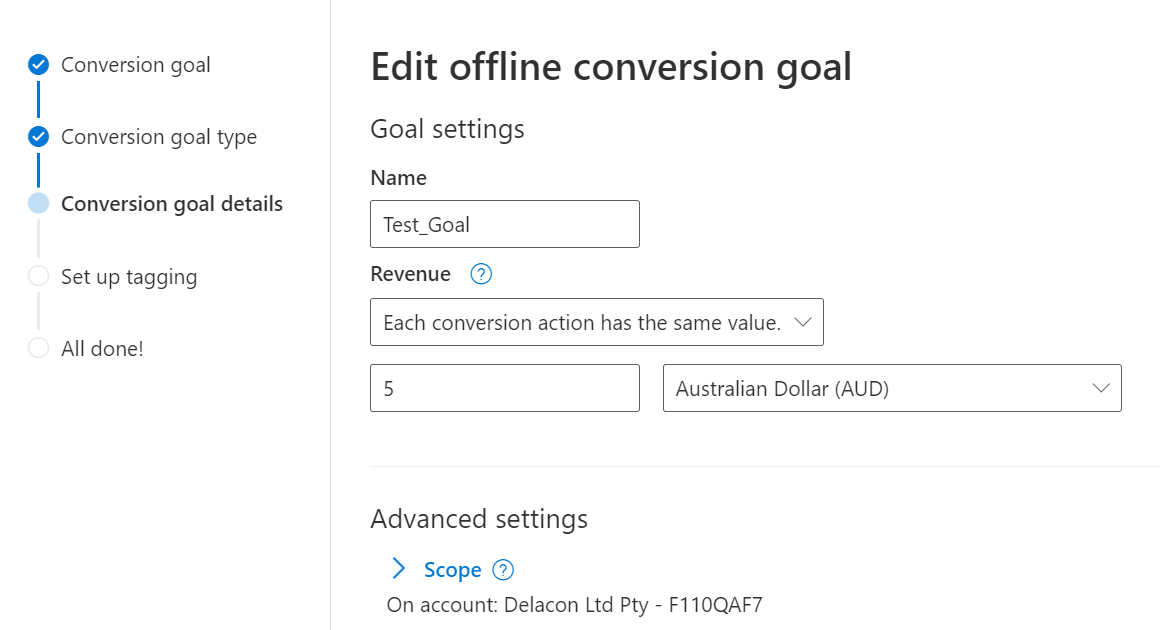Click the Scope help question mark icon
Screen dimensions: 1160x630
coord(503,570)
